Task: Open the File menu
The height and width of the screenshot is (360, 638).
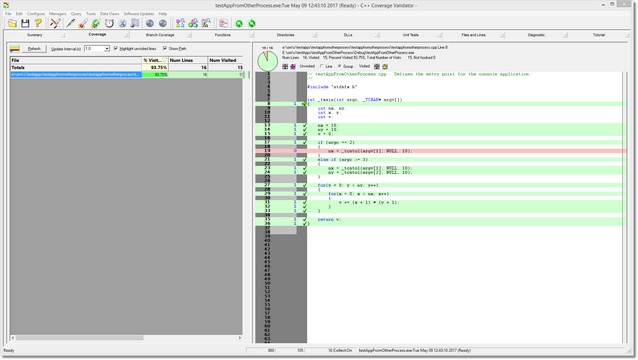Action: pos(8,14)
